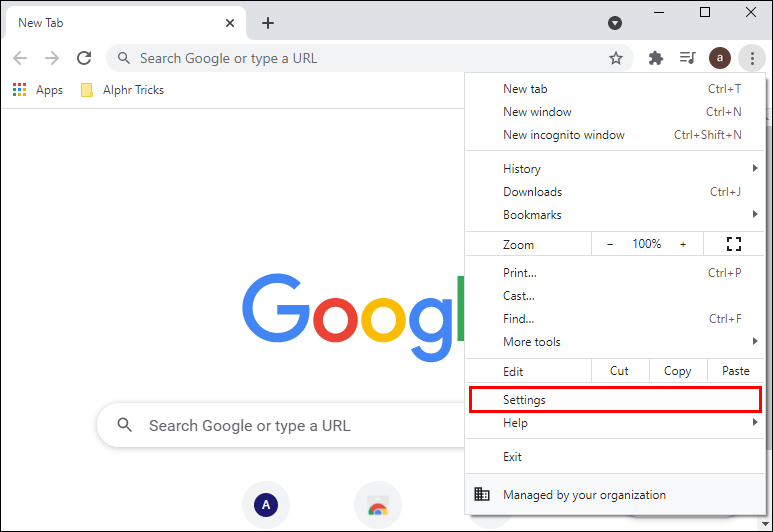773x532 pixels.
Task: Click the page scrollbar down arrow
Action: click(765, 524)
